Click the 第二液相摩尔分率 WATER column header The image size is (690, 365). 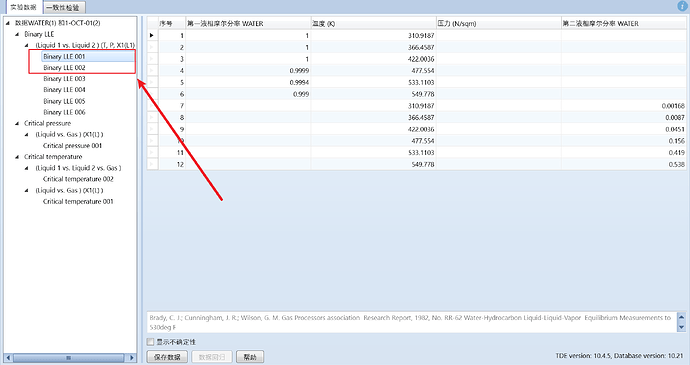point(624,23)
